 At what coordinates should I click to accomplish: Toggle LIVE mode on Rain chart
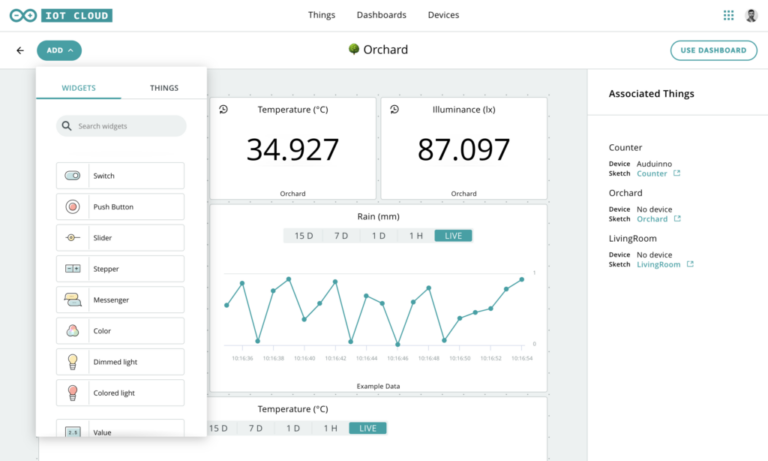pos(453,236)
